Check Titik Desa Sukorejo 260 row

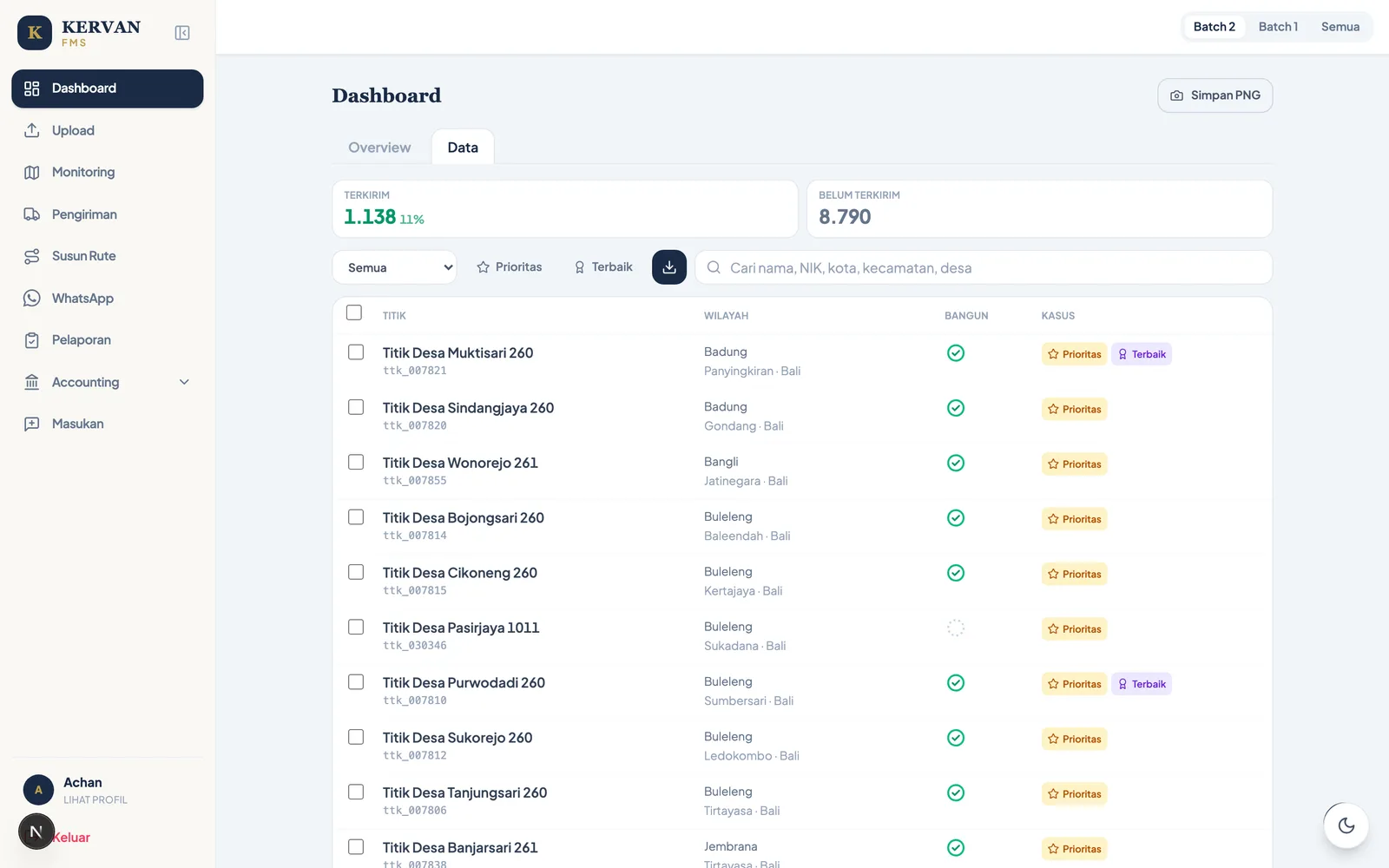(356, 737)
